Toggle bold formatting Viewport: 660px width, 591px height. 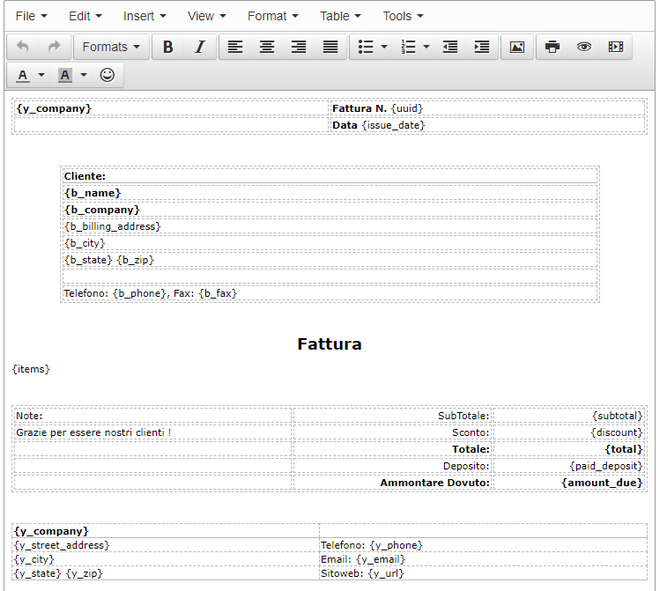(168, 47)
